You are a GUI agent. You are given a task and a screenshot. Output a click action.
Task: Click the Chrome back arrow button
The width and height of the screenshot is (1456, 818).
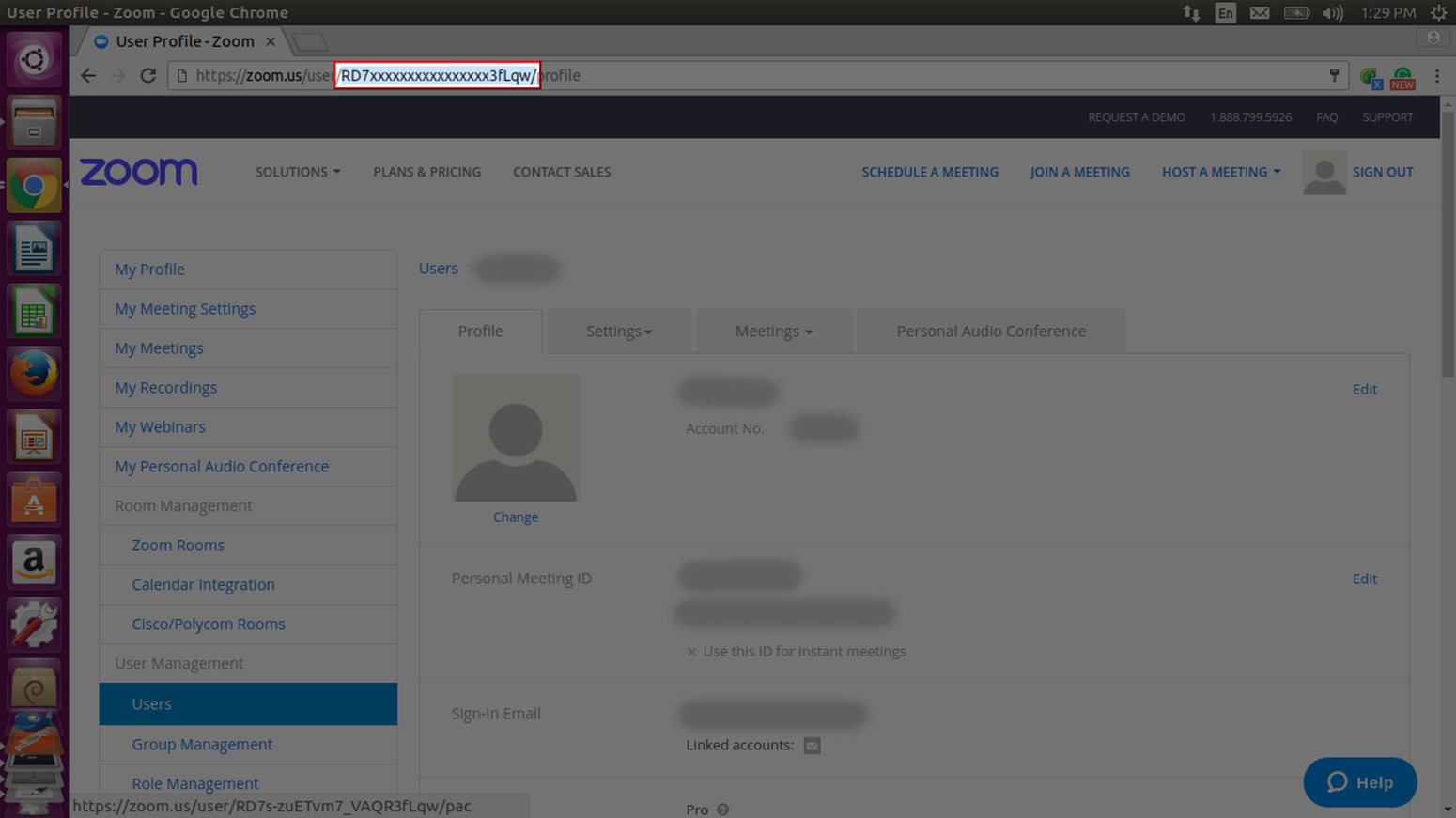pyautogui.click(x=88, y=76)
